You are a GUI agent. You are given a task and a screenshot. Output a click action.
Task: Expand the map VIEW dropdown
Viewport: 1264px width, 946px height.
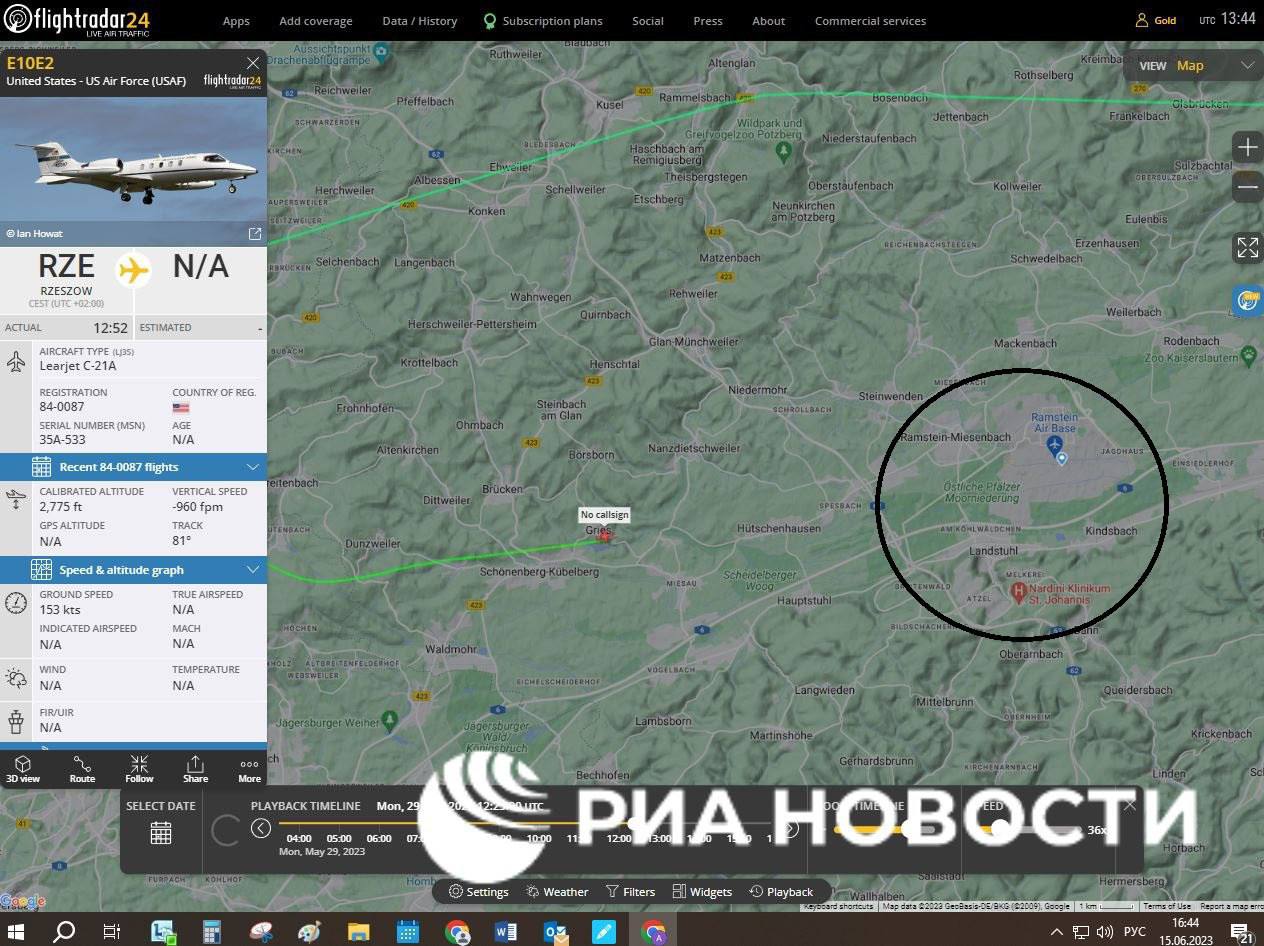tap(1247, 66)
